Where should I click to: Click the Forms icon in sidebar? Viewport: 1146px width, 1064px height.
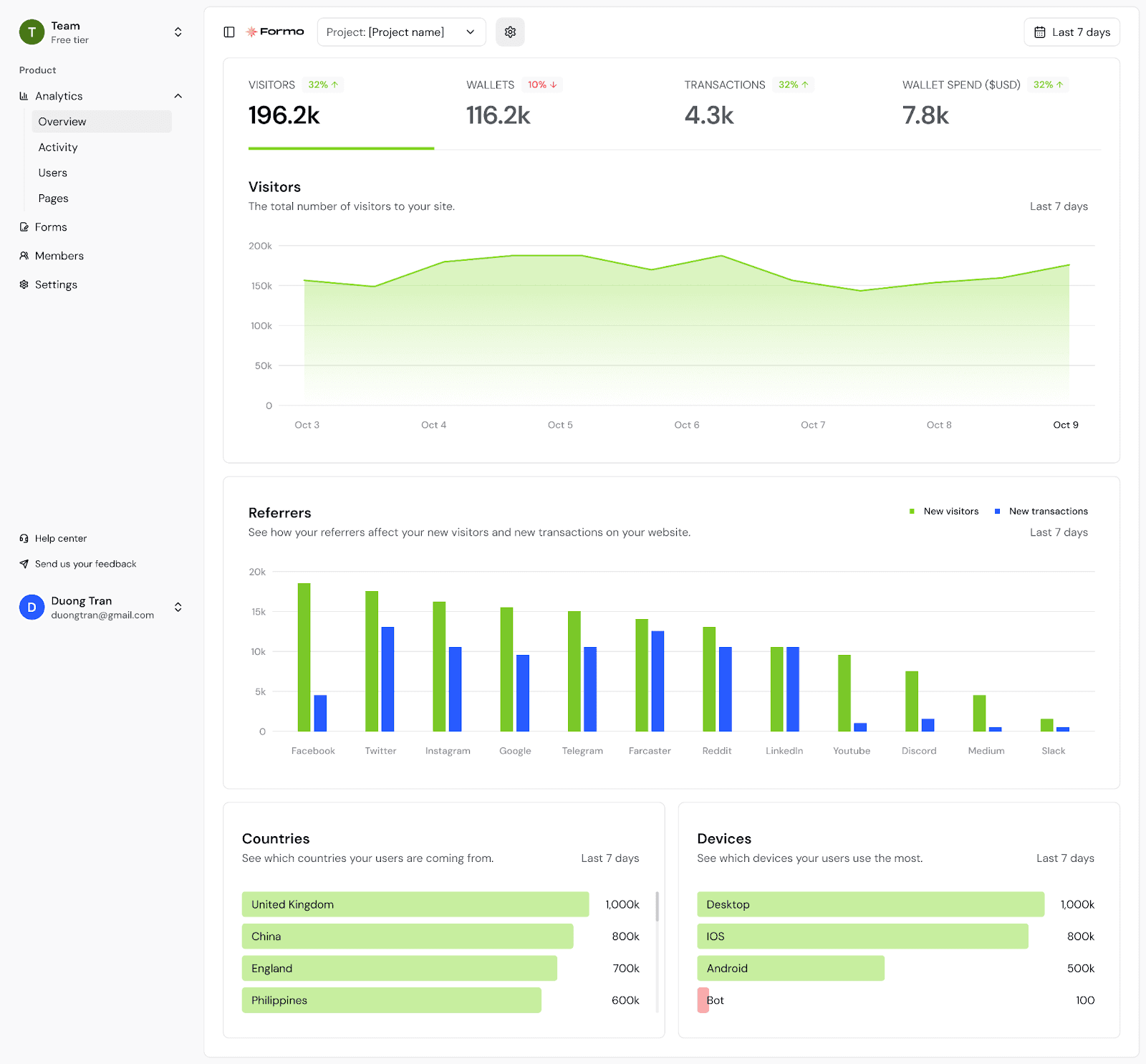click(x=24, y=227)
